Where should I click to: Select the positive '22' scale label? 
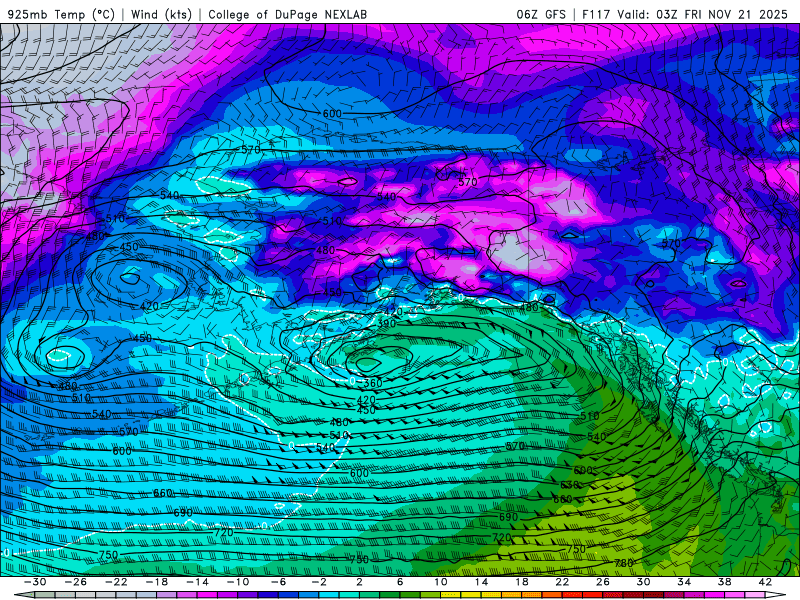[x=562, y=582]
